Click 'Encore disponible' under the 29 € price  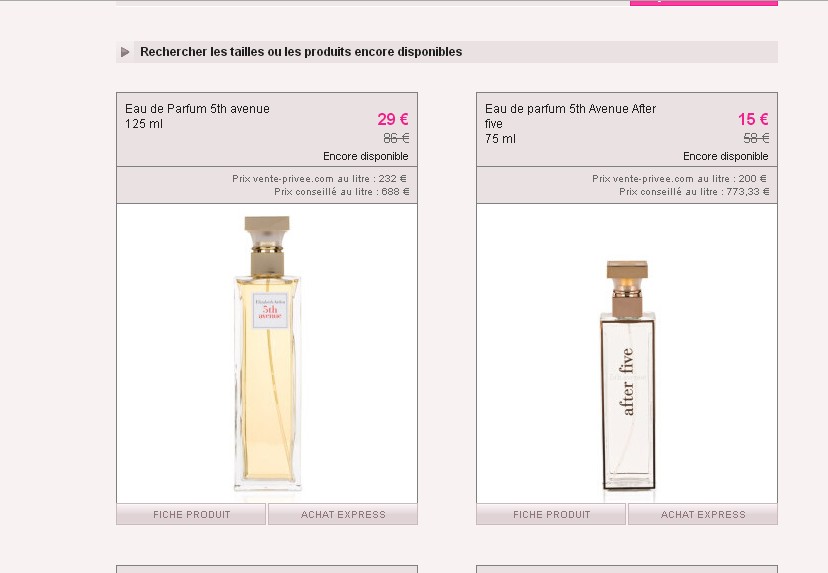pos(366,157)
